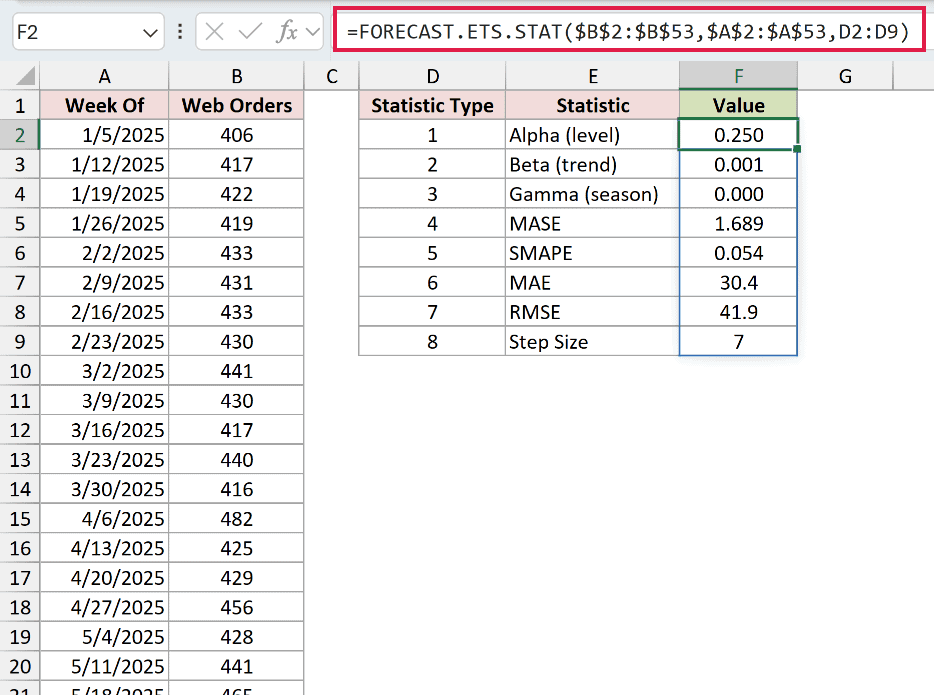Click the Enter checkmark formula icon
The width and height of the screenshot is (934, 695).
(x=250, y=32)
